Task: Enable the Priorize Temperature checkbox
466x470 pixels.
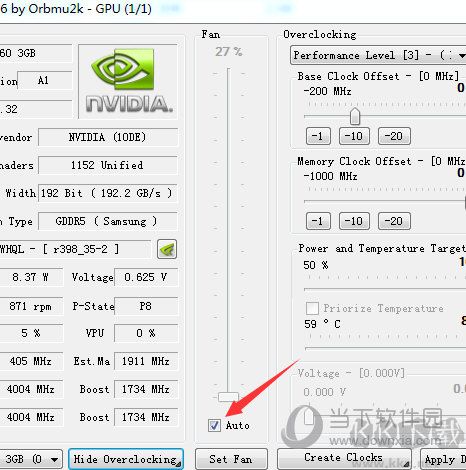Action: coord(312,308)
